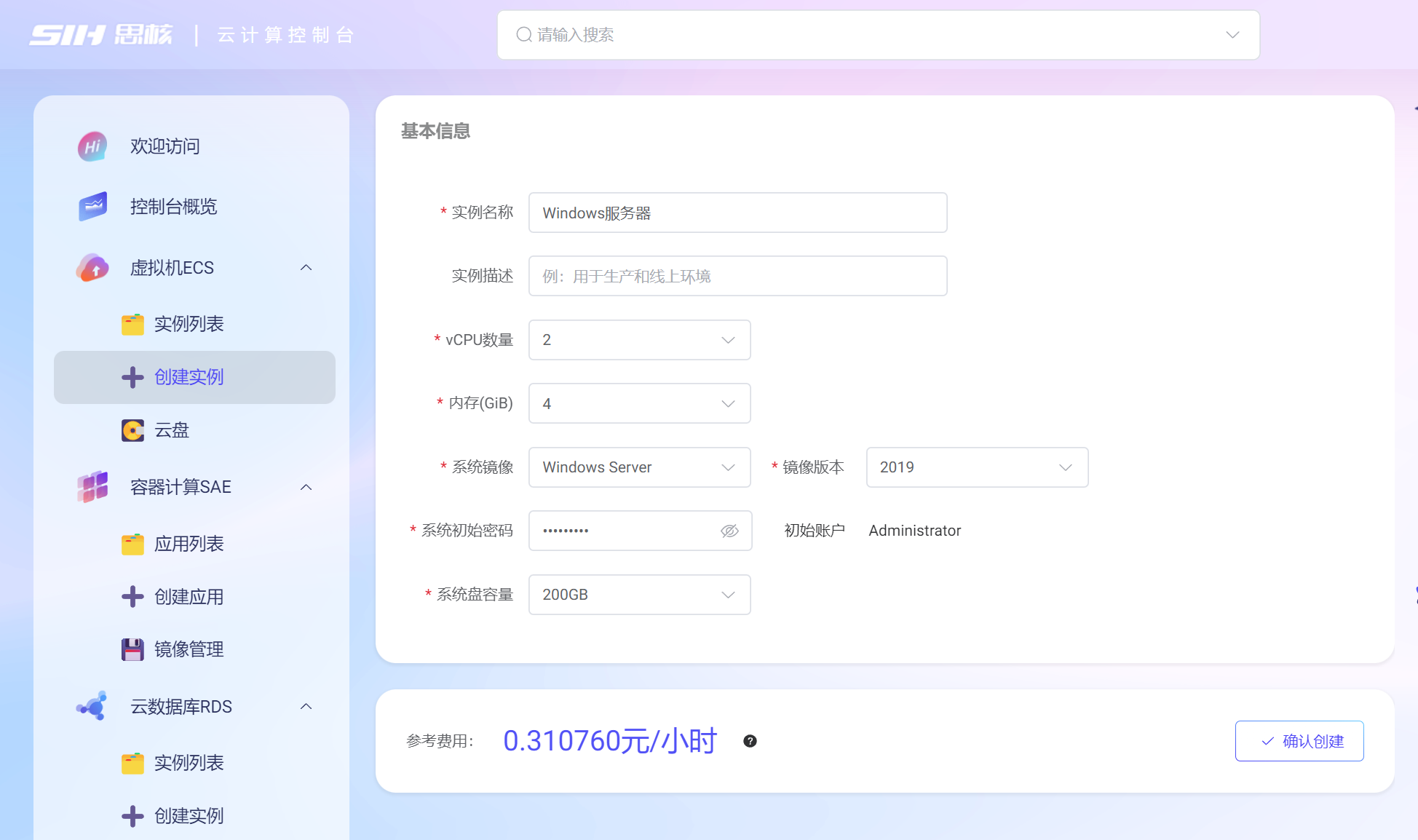1418x840 pixels.
Task: Click the Administrator account text
Action: (915, 531)
